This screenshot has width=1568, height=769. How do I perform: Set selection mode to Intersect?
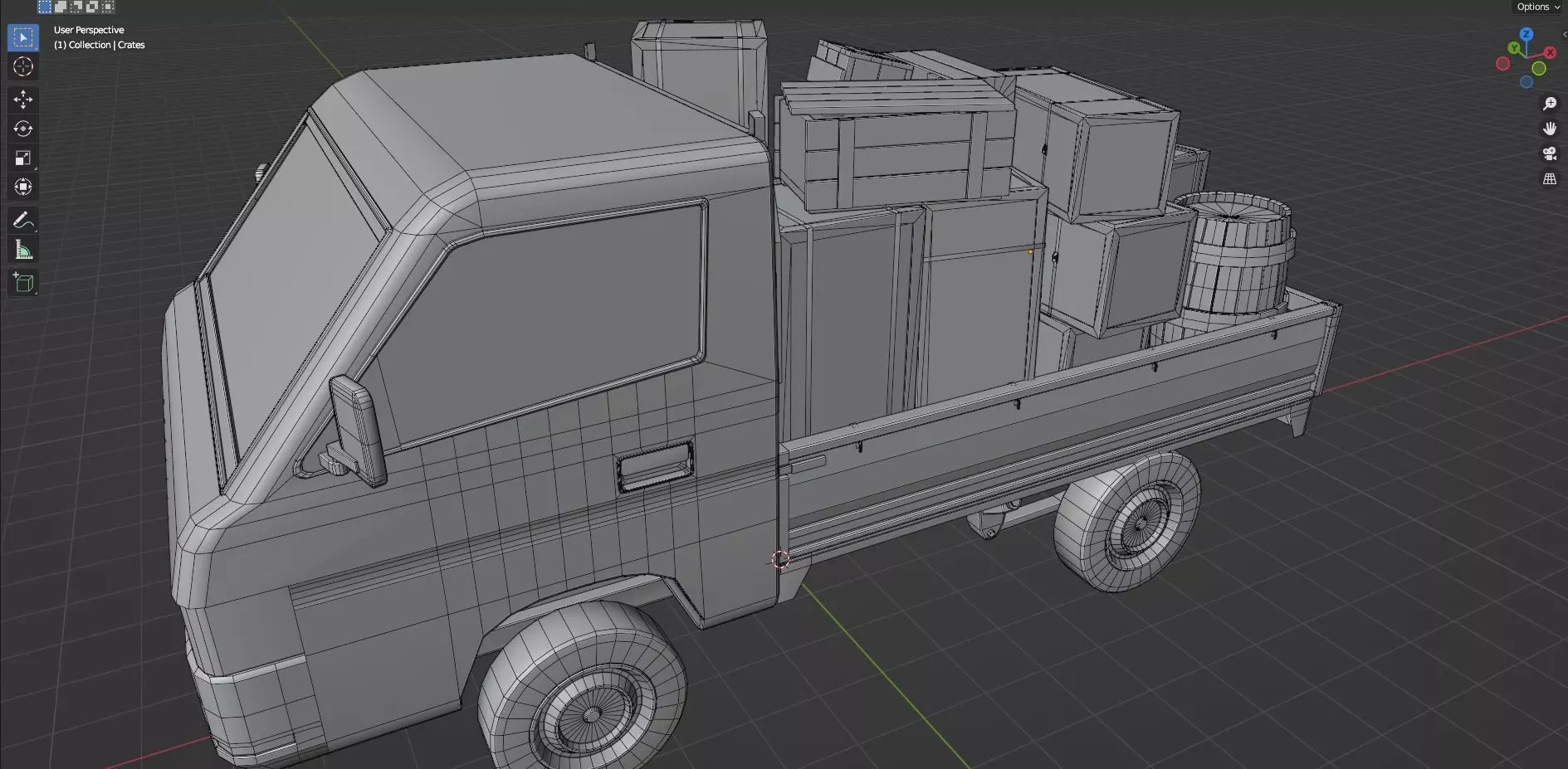coord(108,7)
